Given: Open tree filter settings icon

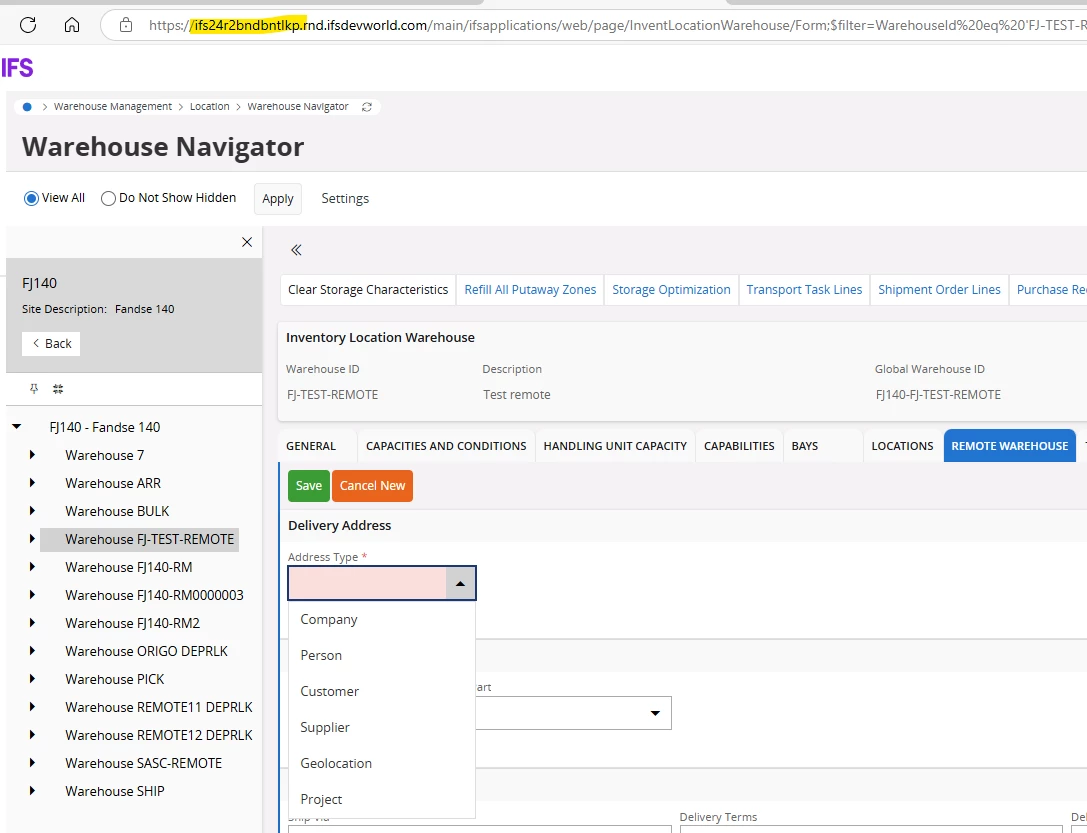Looking at the screenshot, I should point(58,389).
